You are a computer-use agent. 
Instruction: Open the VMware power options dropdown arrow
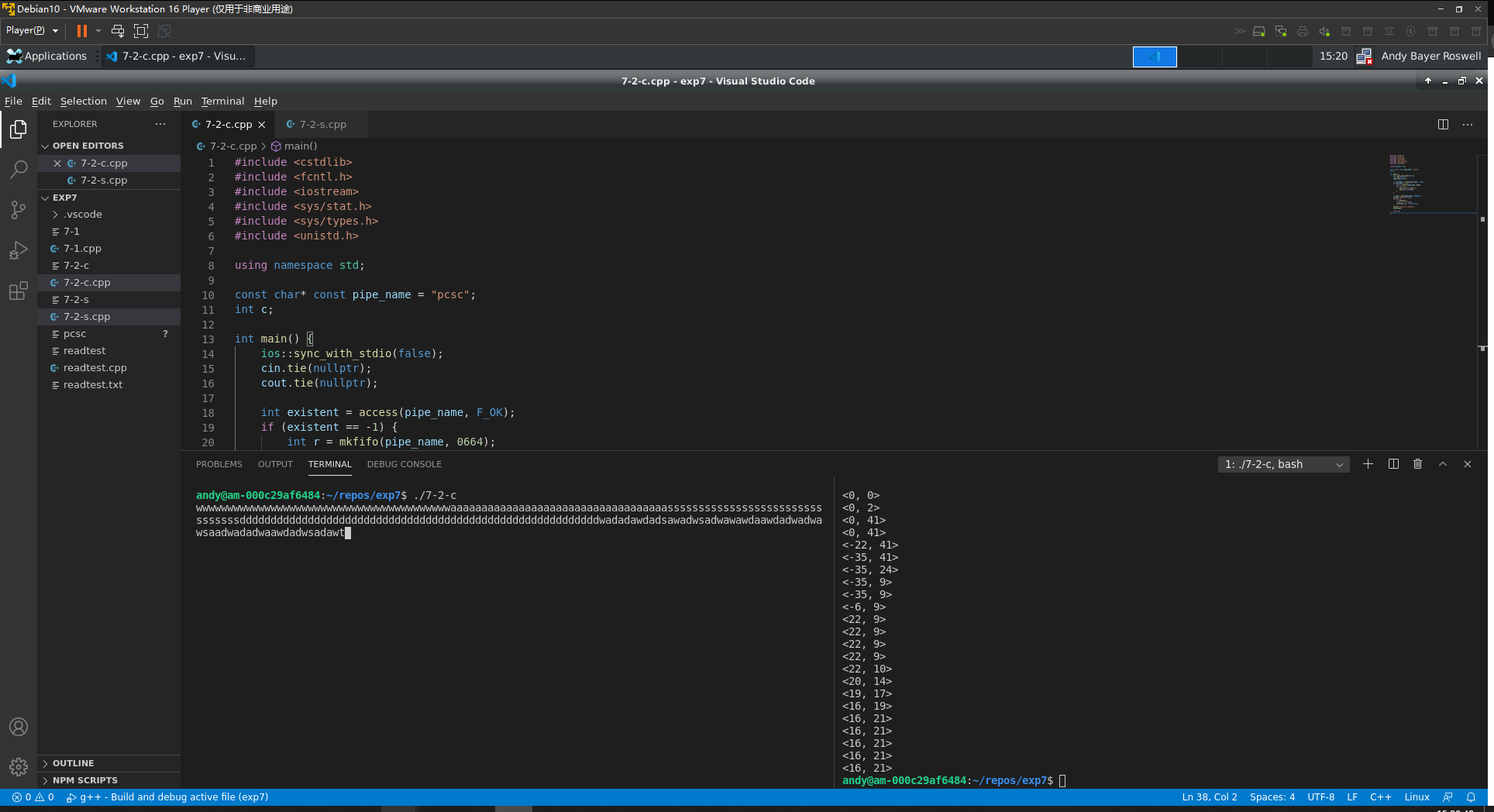(x=98, y=31)
